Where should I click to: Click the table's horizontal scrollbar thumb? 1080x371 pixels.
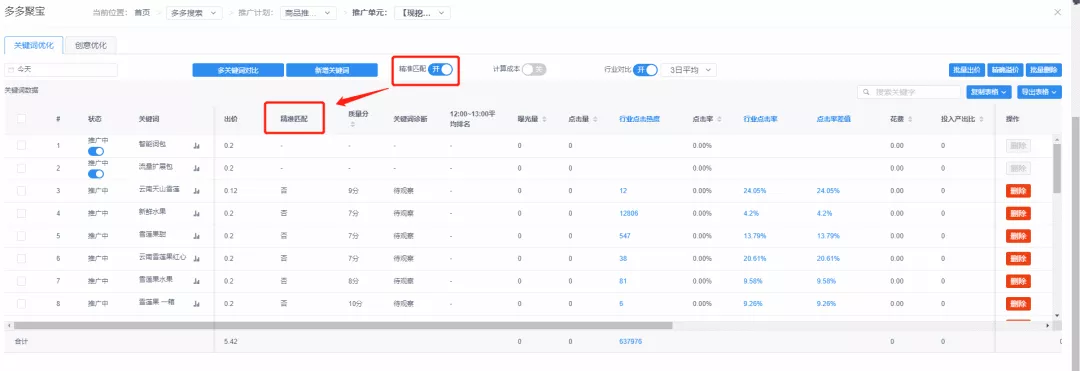coord(342,326)
